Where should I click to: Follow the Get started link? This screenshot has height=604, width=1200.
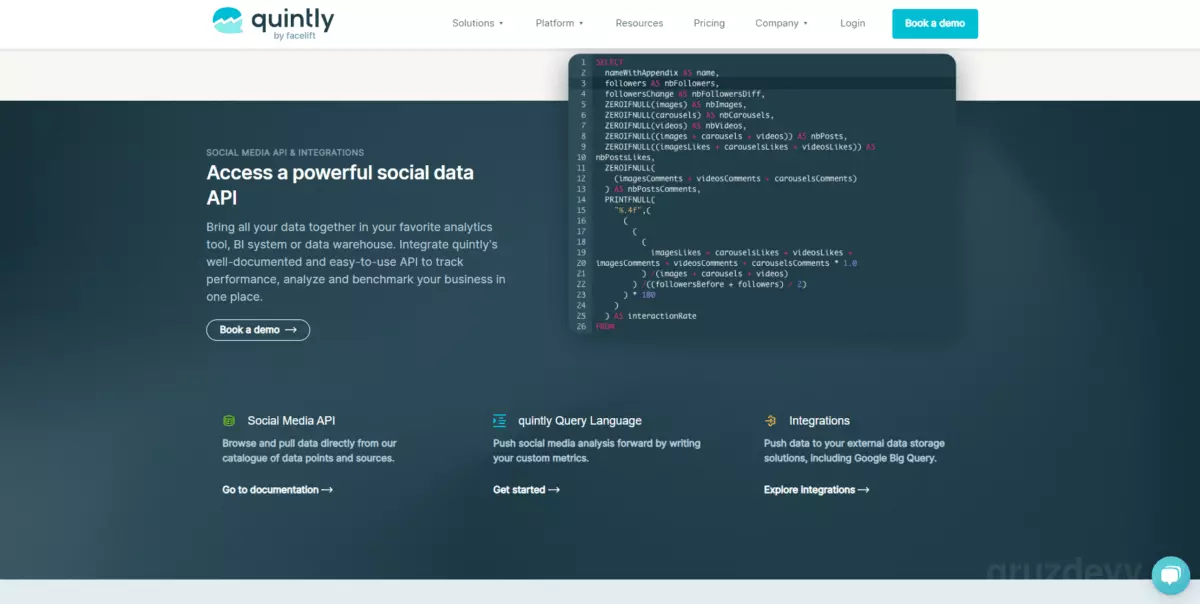pyautogui.click(x=526, y=490)
